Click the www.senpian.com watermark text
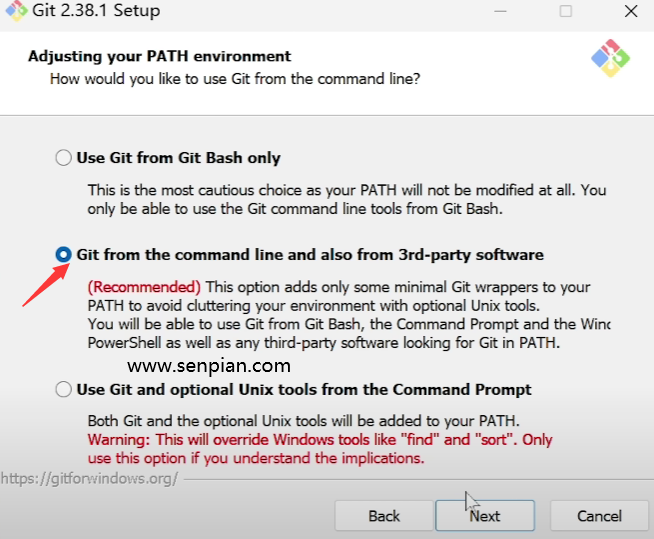 pos(209,366)
